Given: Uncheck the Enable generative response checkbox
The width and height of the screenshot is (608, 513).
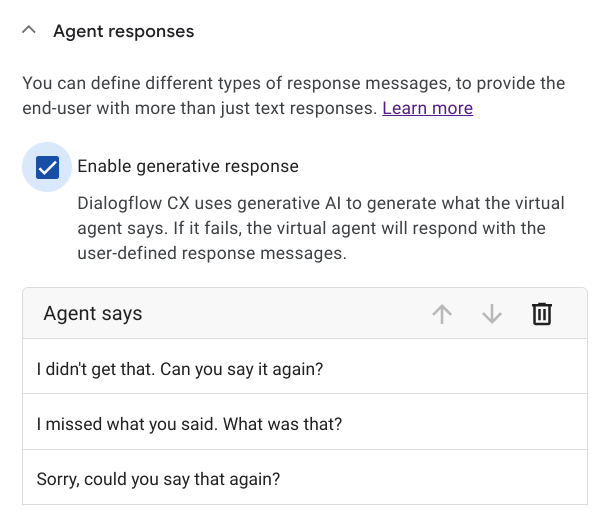Looking at the screenshot, I should [x=47, y=167].
